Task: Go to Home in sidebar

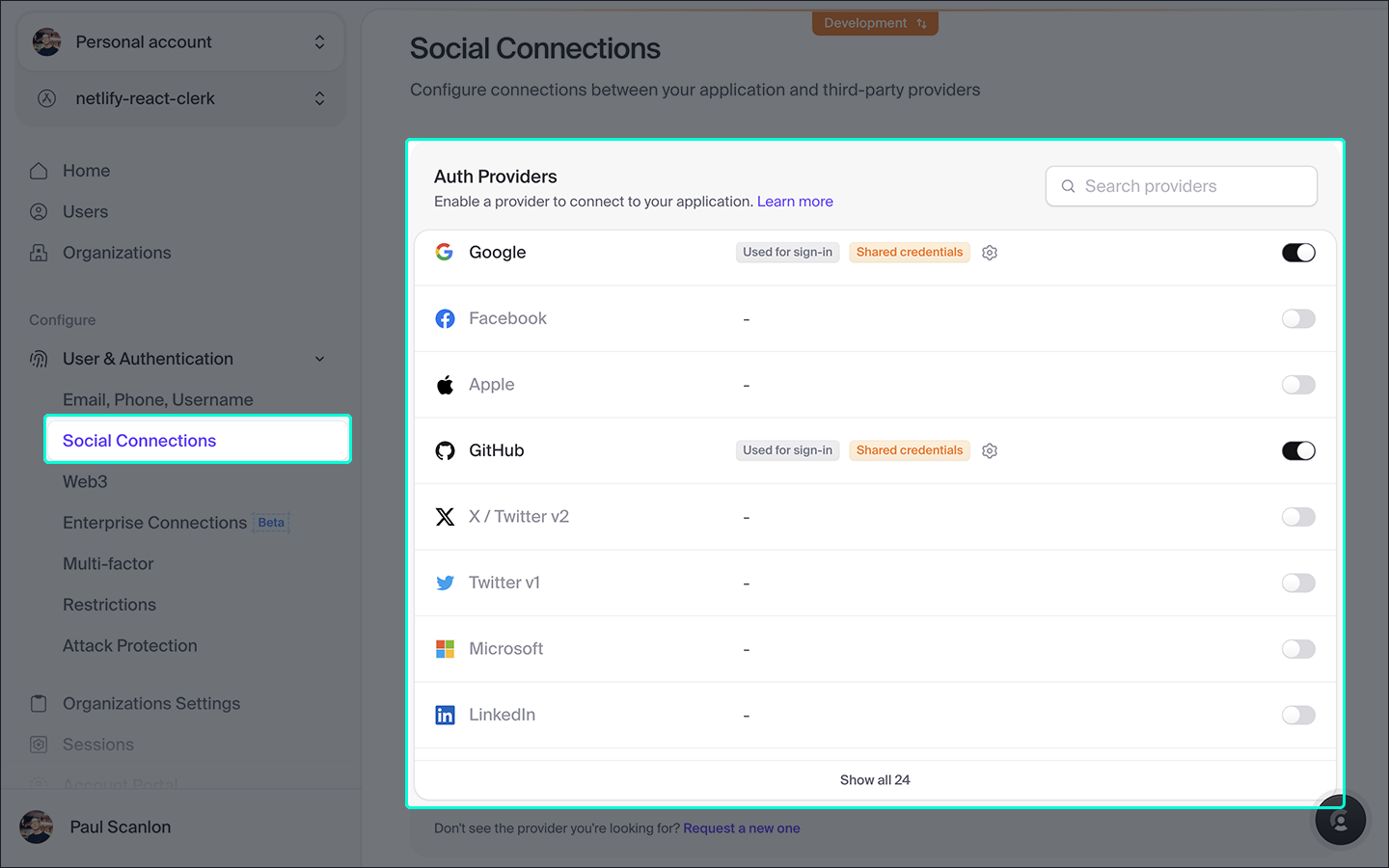Action: tap(87, 171)
